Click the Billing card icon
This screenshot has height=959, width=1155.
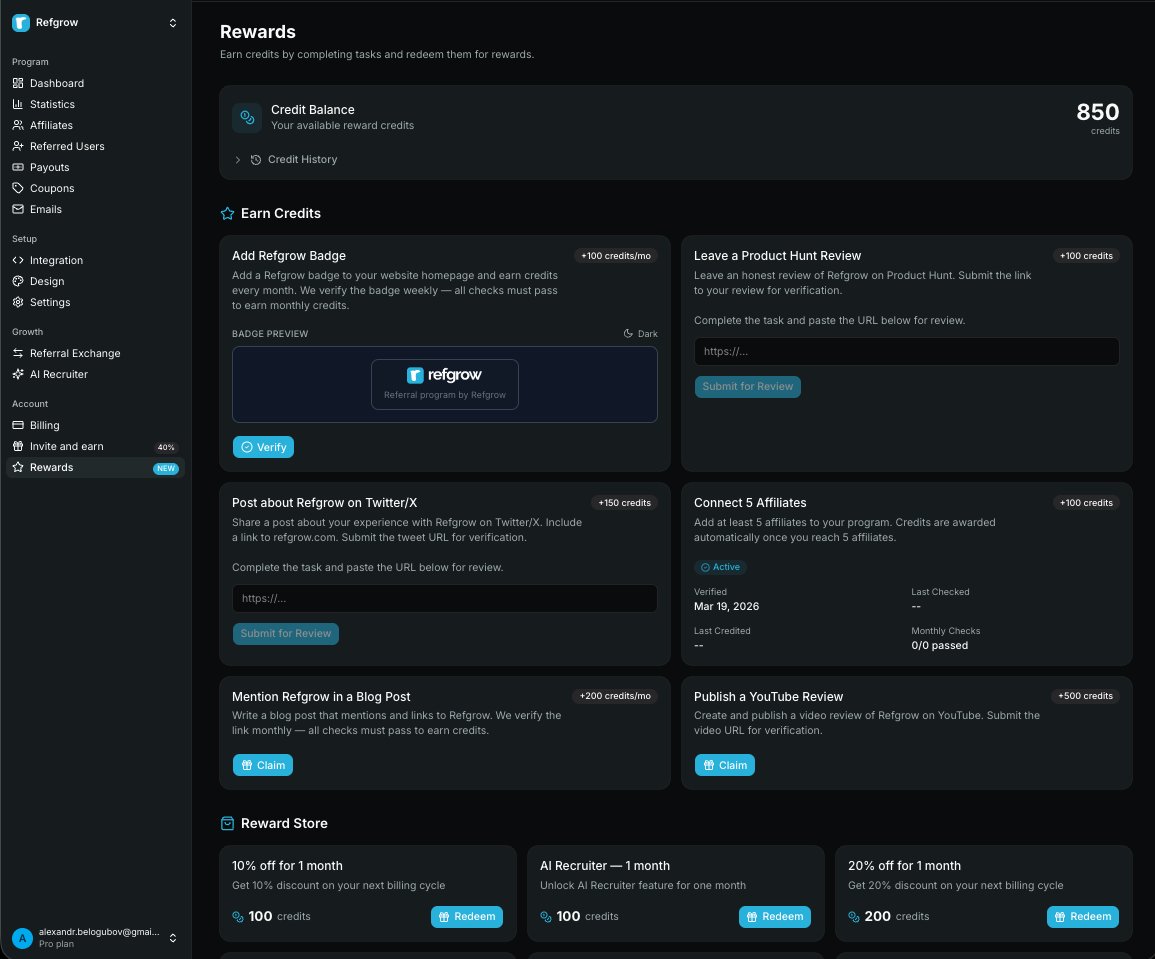point(18,425)
